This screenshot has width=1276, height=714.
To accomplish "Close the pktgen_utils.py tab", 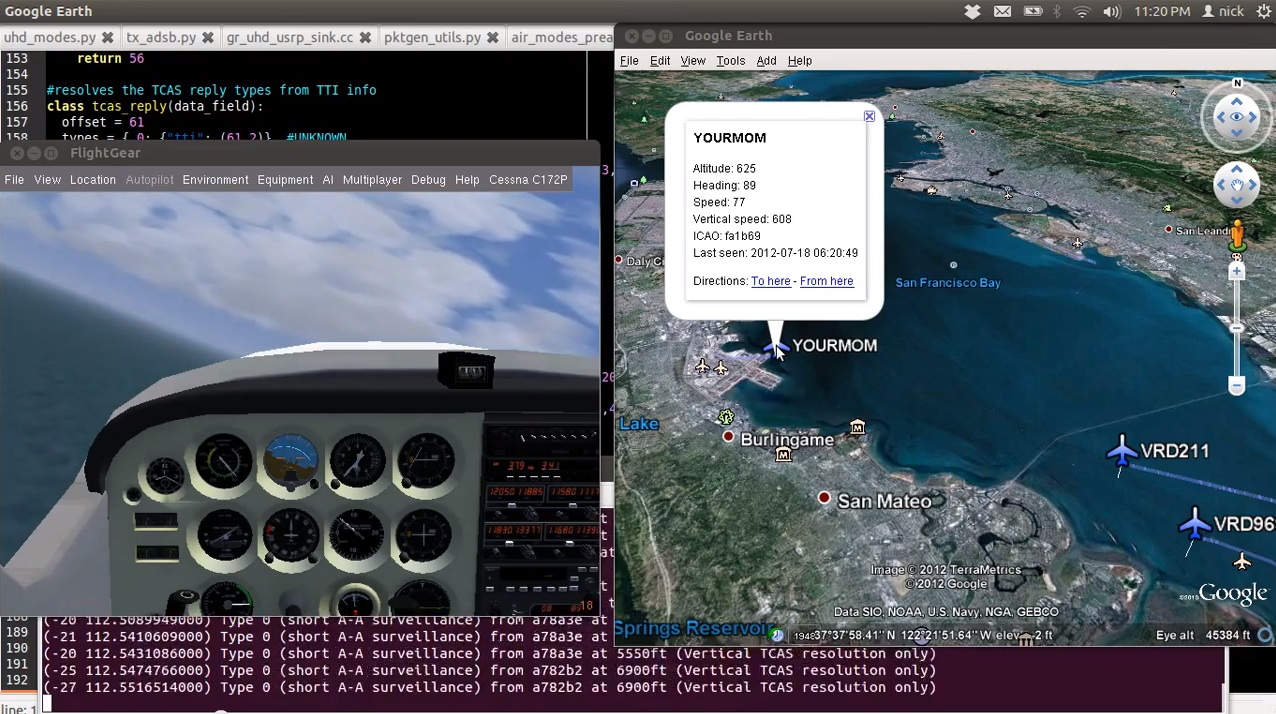I will pos(492,38).
